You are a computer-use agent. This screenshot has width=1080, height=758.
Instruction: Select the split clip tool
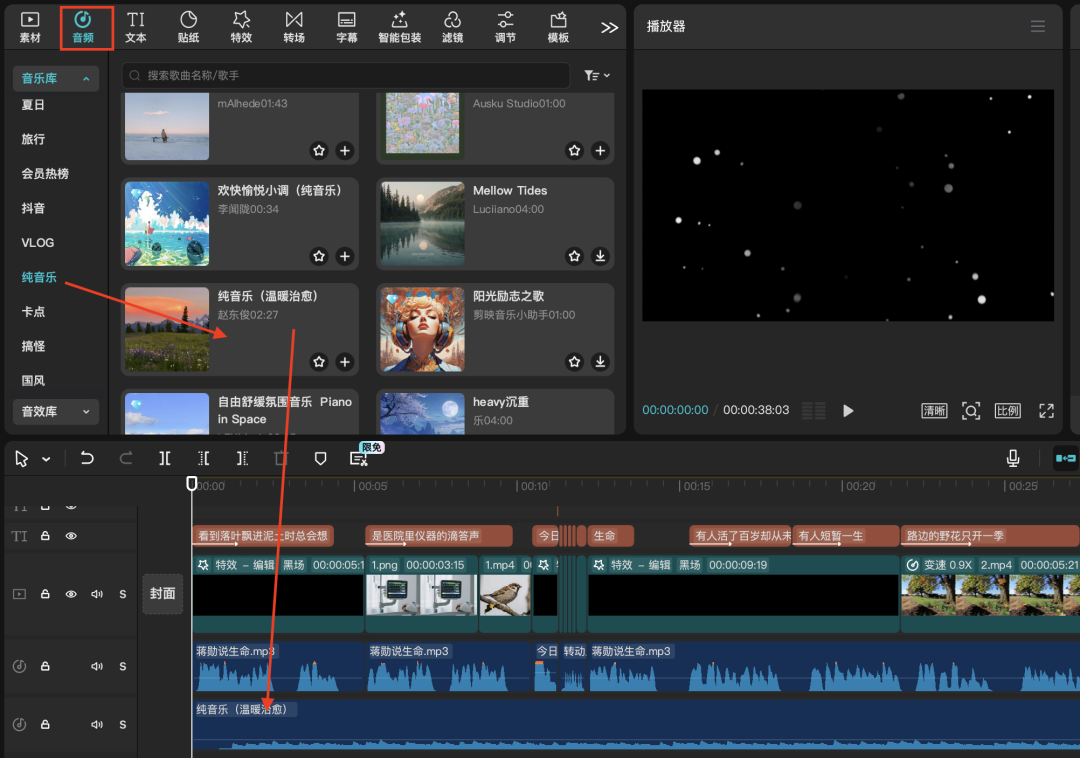pyautogui.click(x=165, y=458)
